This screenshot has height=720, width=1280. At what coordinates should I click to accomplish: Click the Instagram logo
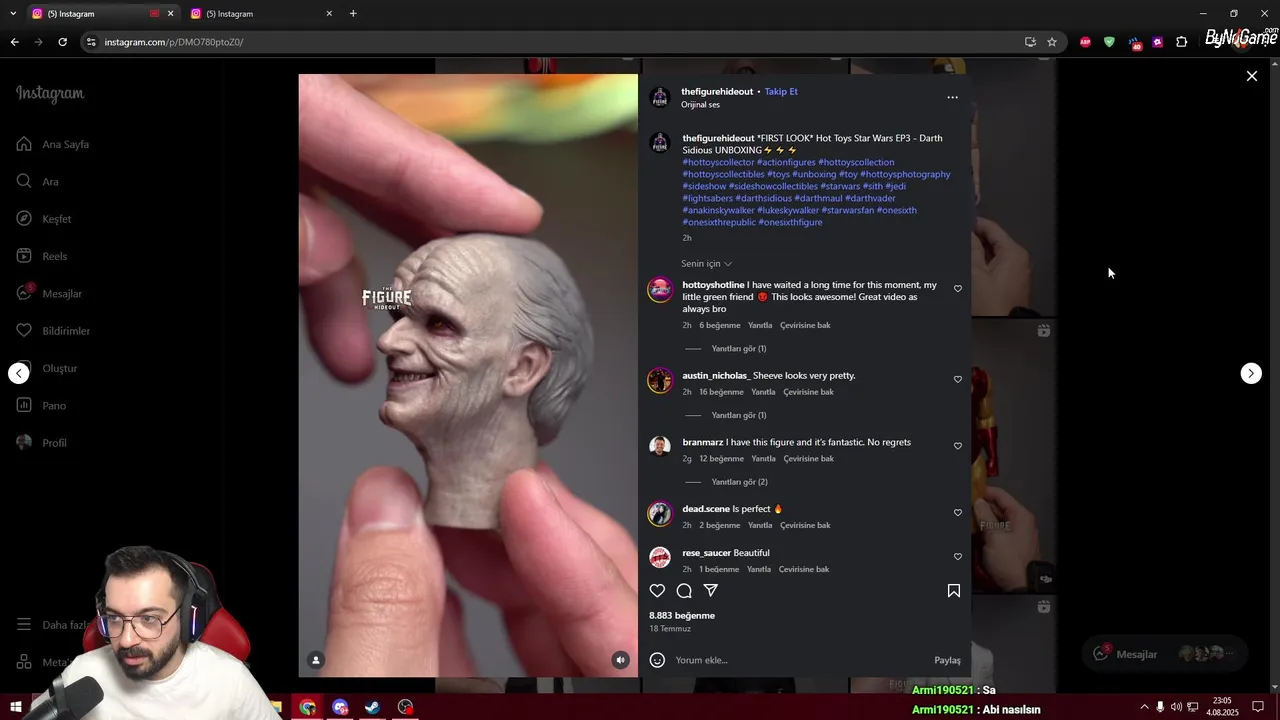pyautogui.click(x=50, y=93)
